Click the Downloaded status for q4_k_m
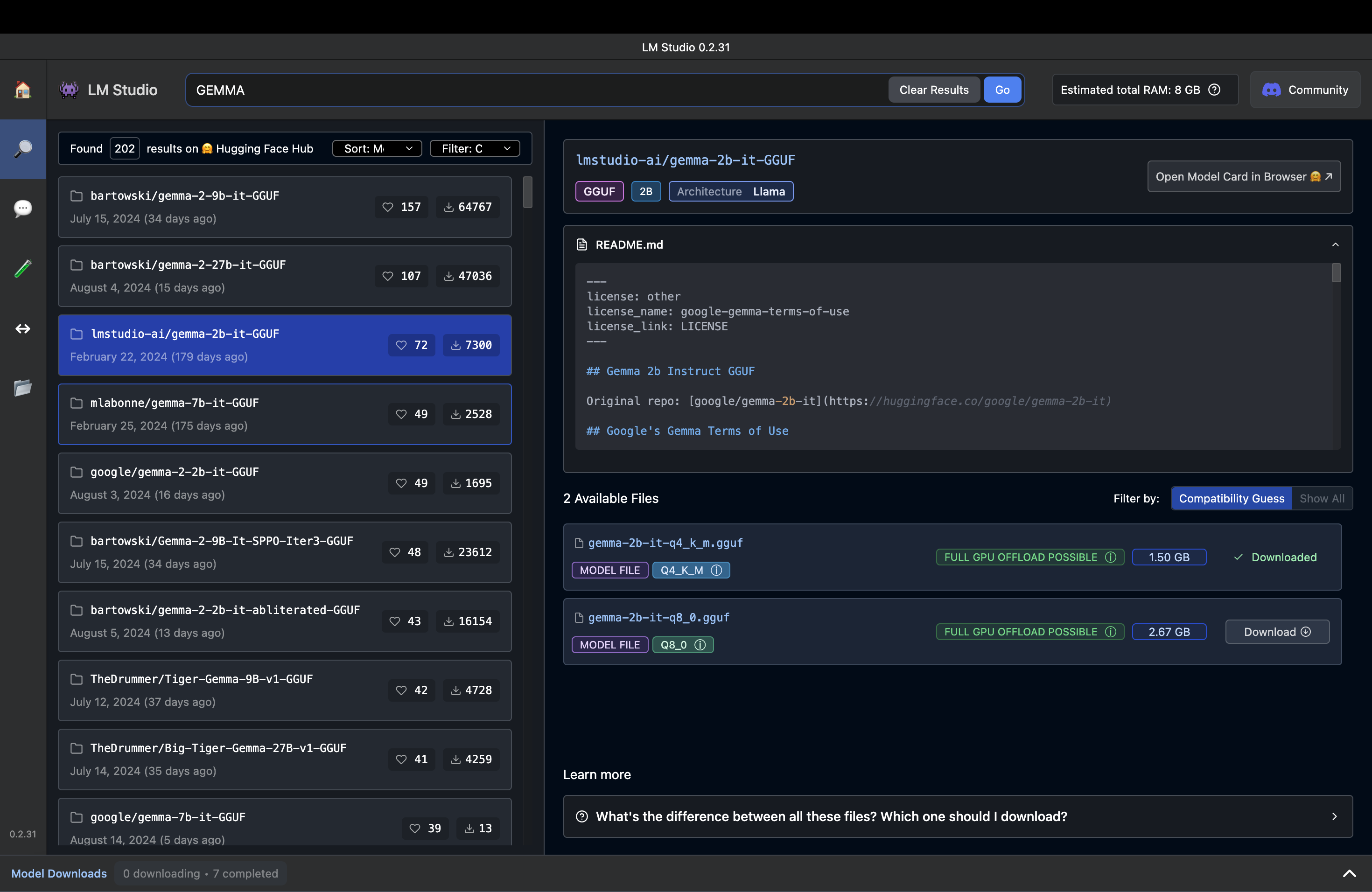The height and width of the screenshot is (892, 1372). click(1274, 557)
